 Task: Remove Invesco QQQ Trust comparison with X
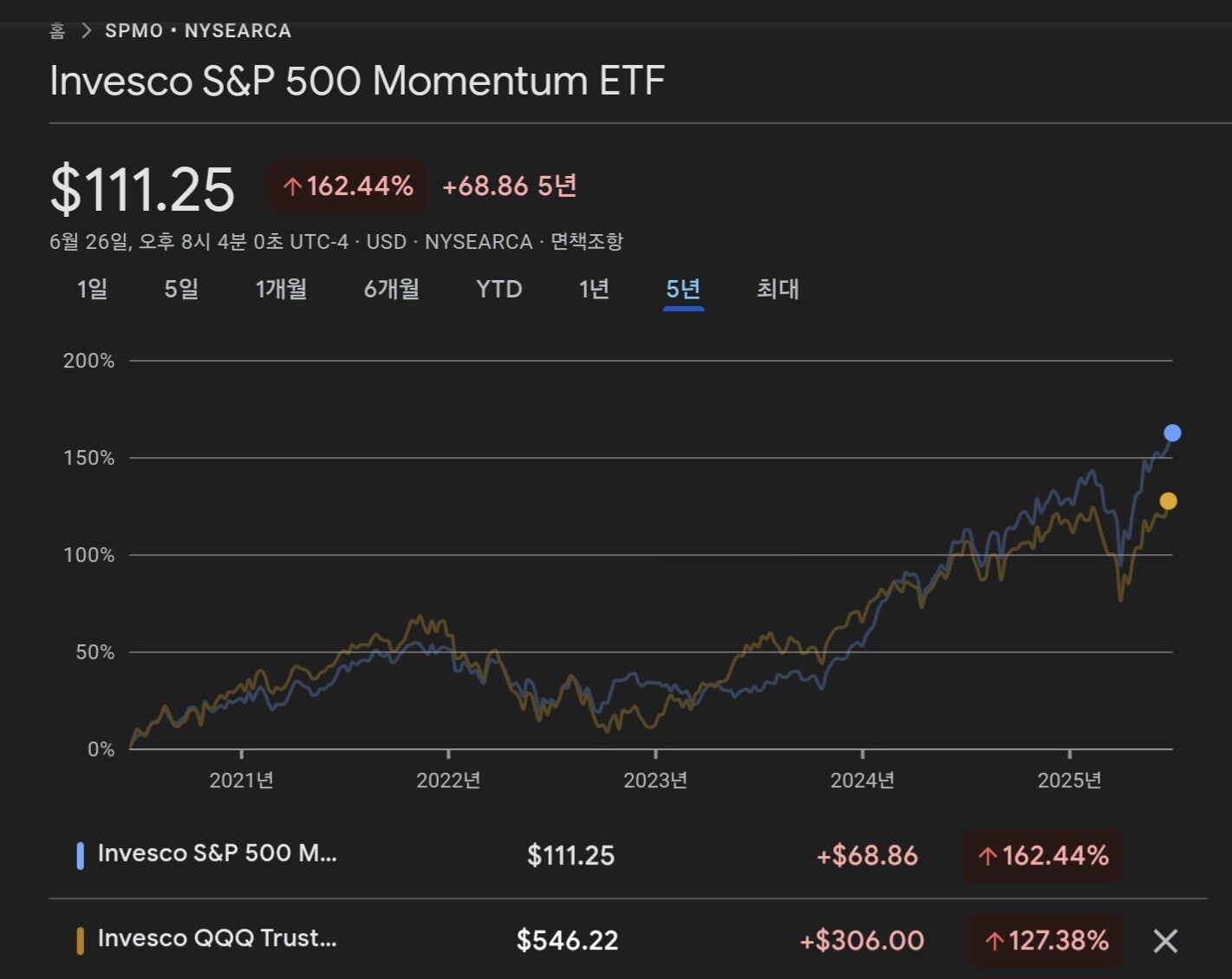point(1165,941)
